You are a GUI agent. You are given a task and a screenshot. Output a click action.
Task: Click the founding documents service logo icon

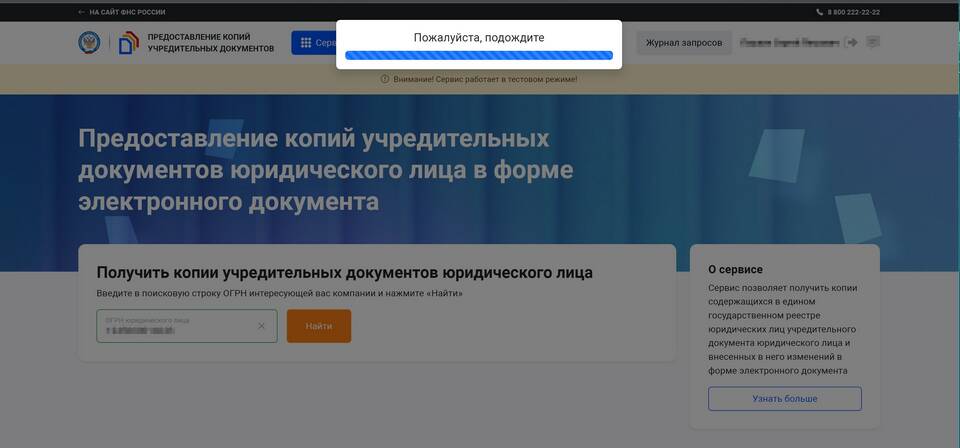pyautogui.click(x=129, y=43)
